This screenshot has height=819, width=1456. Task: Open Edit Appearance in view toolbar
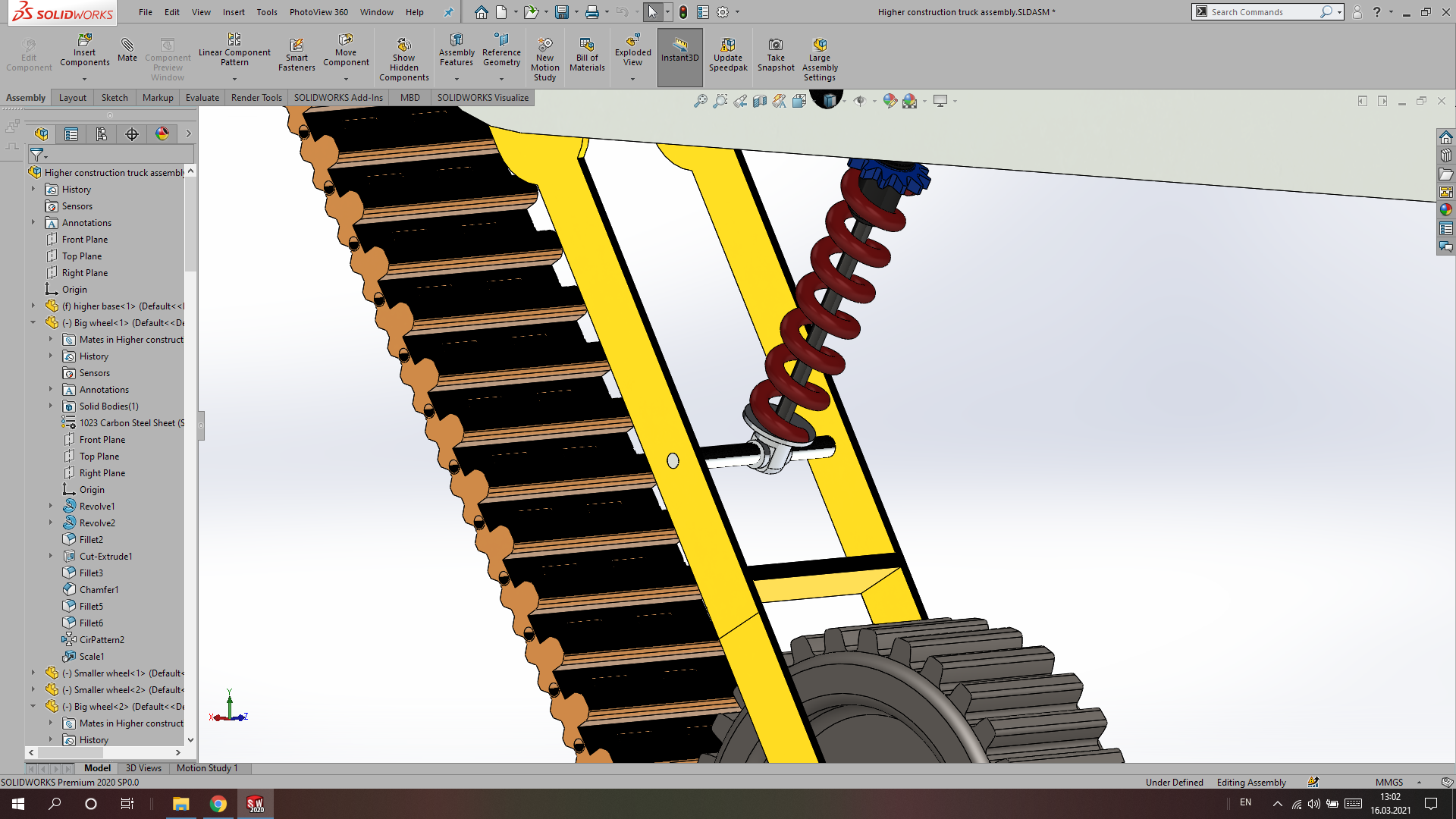coord(890,101)
